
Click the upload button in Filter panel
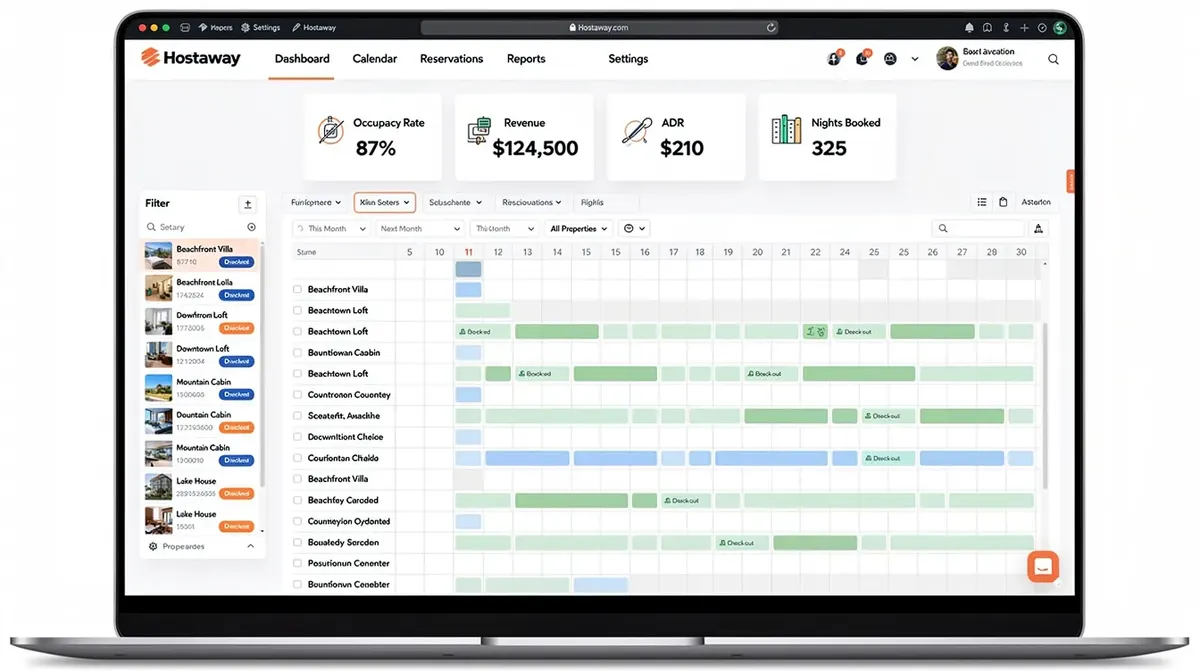248,204
